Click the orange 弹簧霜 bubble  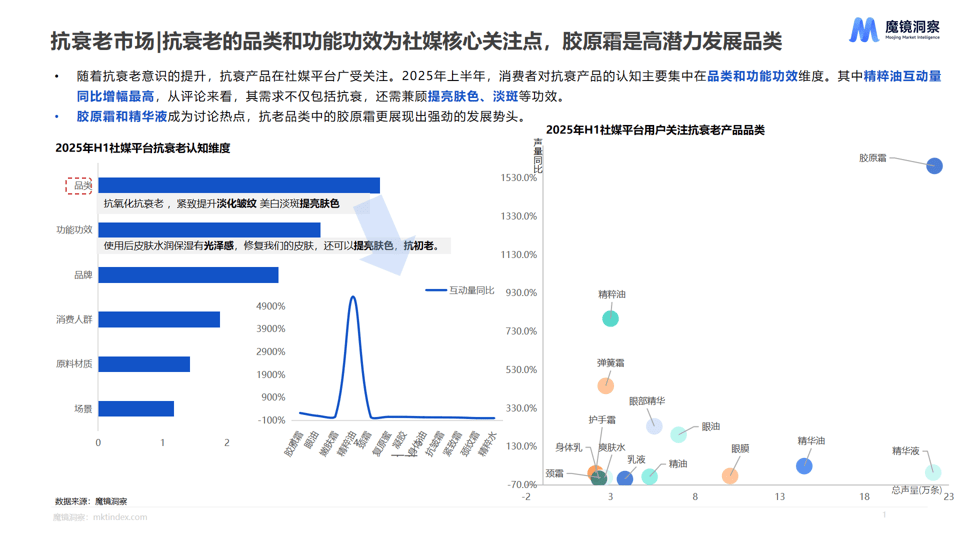[x=606, y=385]
